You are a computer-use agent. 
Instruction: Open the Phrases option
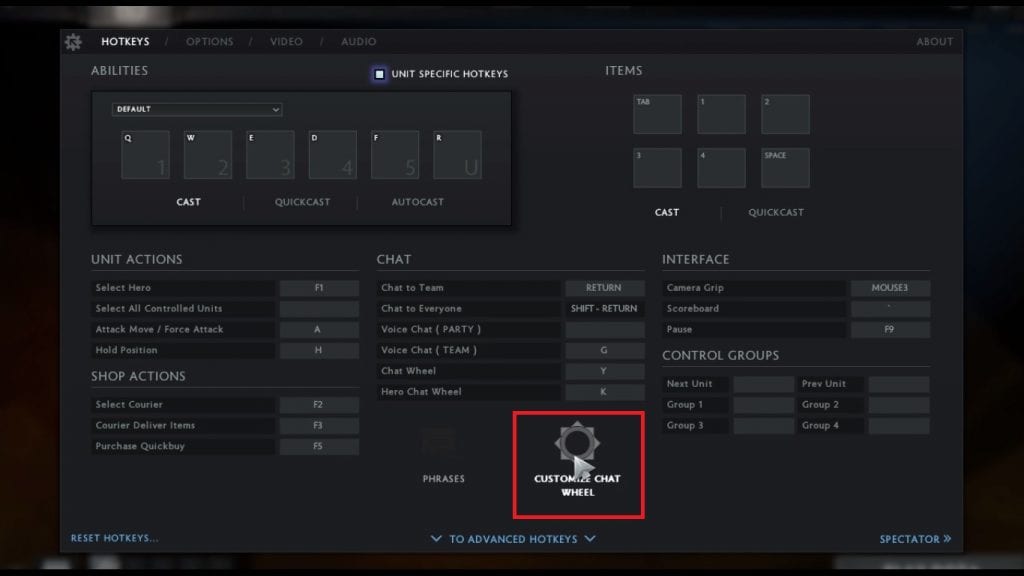coord(443,479)
